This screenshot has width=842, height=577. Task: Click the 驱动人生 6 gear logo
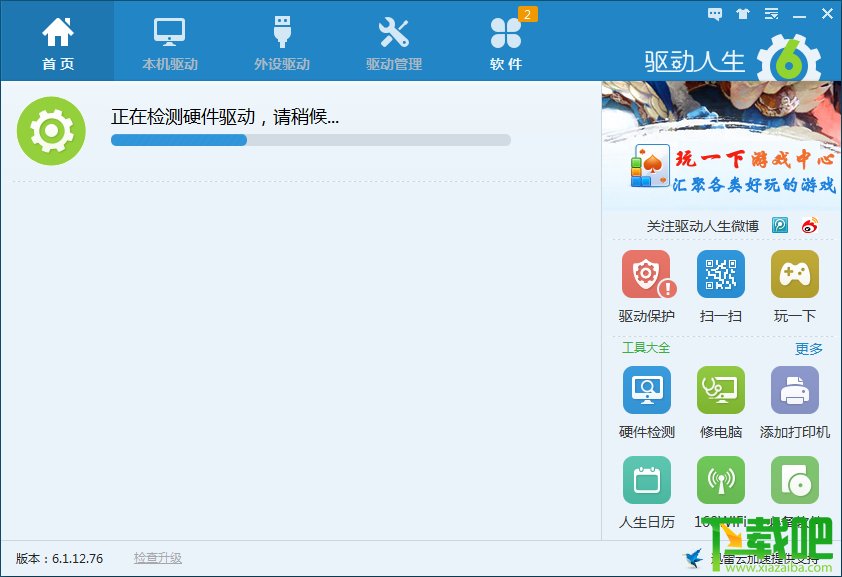click(x=789, y=59)
